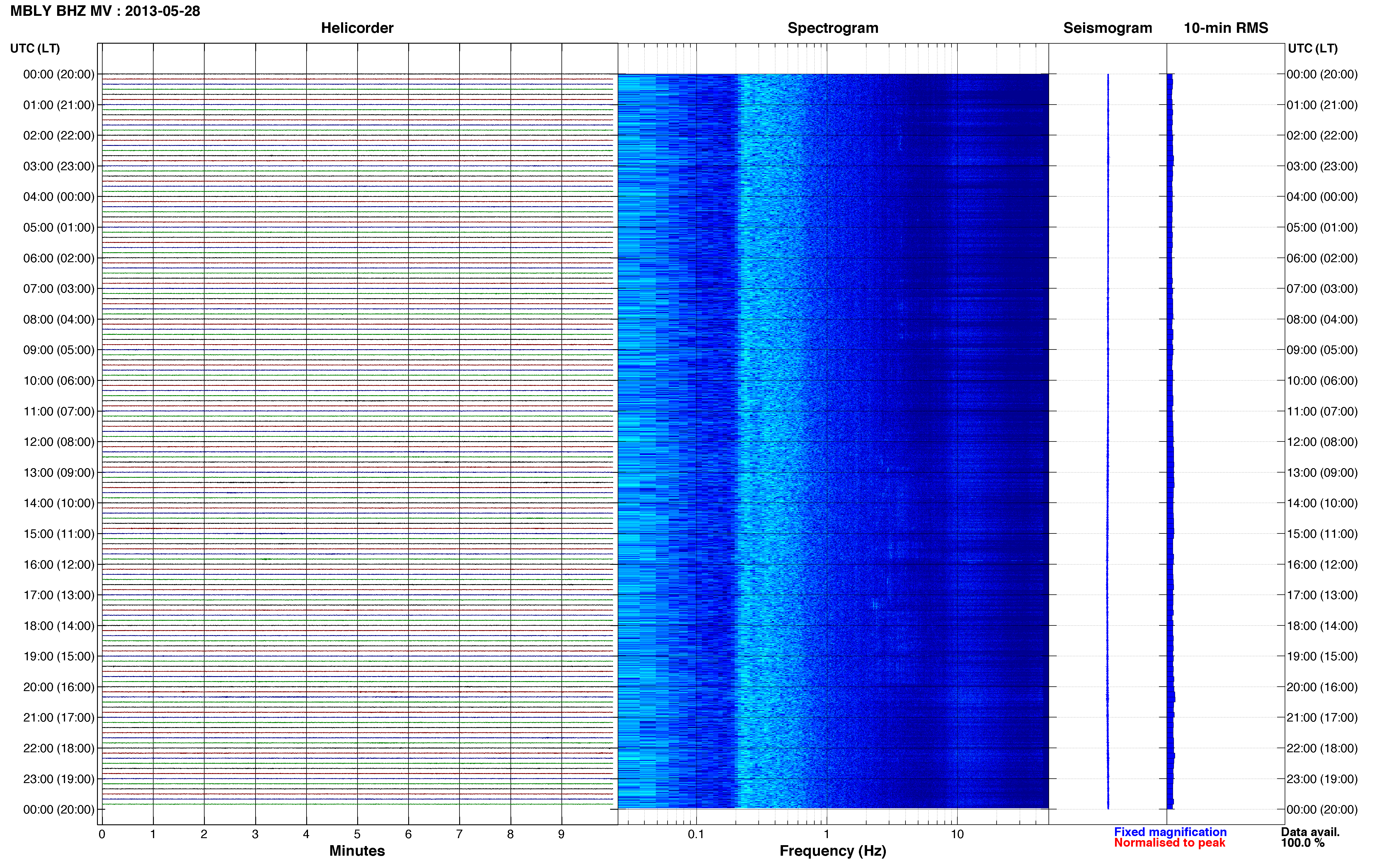Click the left 'UTC (LT)' axis label
1389x868 pixels.
click(x=35, y=48)
